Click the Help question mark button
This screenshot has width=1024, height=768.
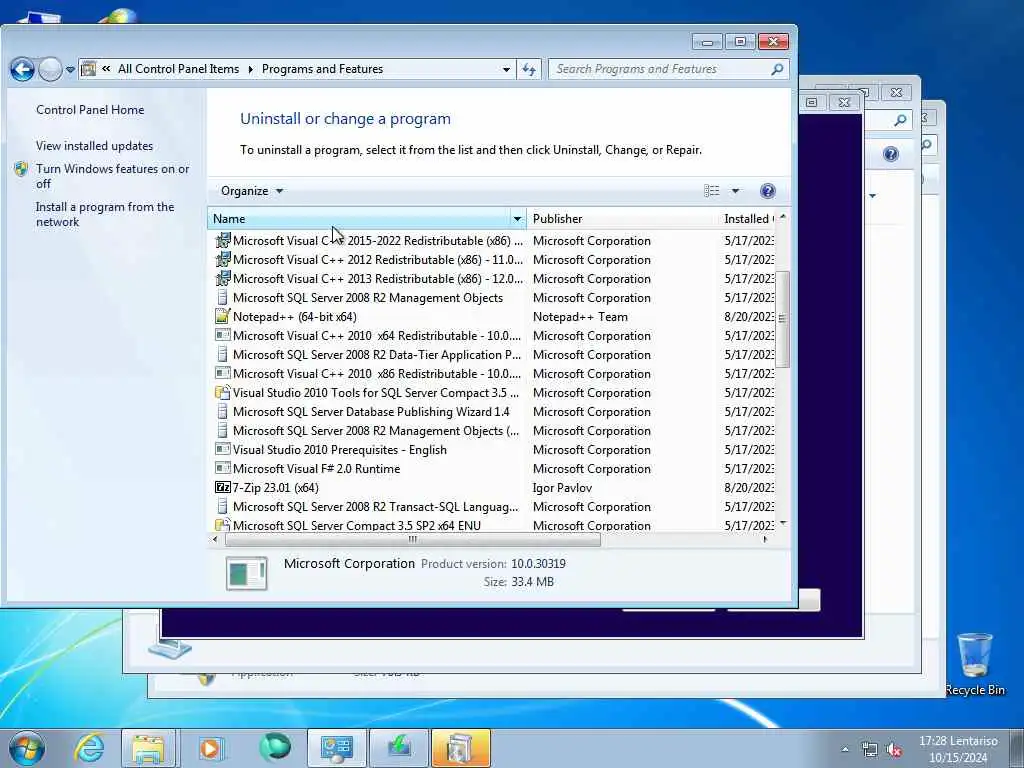(x=768, y=191)
